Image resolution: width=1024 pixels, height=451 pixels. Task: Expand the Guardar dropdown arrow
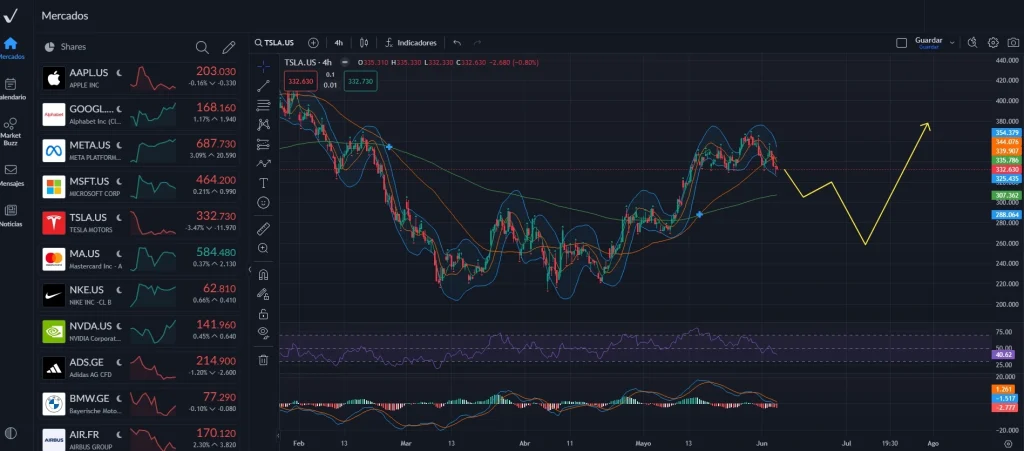[952, 42]
